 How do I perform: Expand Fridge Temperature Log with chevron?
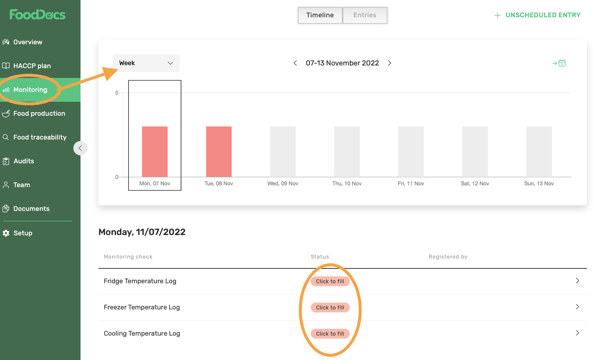(577, 281)
